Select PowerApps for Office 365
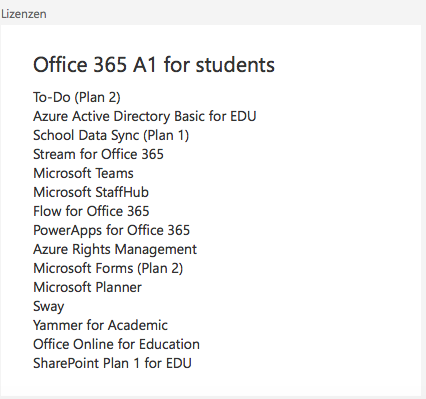426x399 pixels. [111, 231]
